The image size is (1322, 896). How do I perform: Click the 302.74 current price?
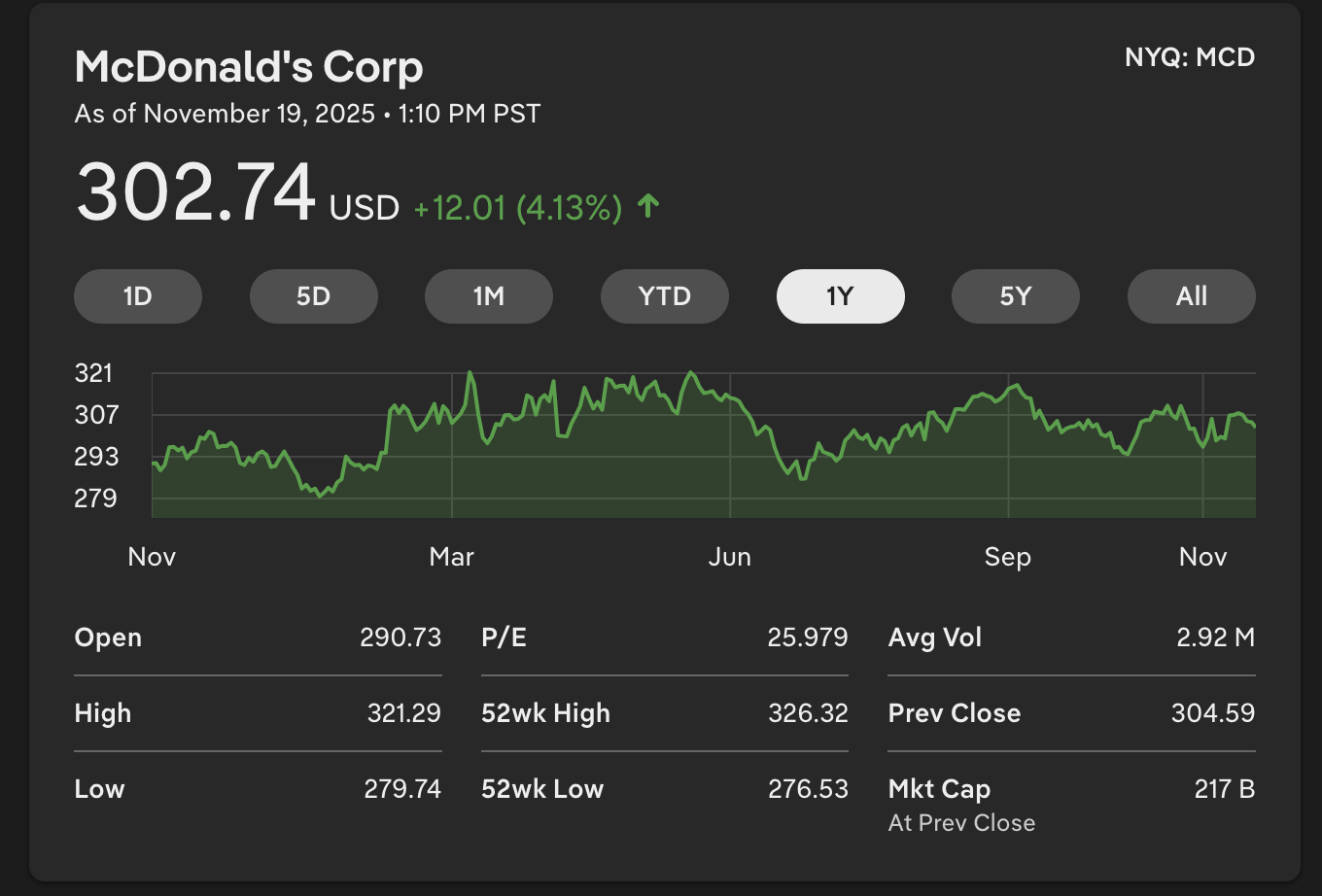pos(195,191)
